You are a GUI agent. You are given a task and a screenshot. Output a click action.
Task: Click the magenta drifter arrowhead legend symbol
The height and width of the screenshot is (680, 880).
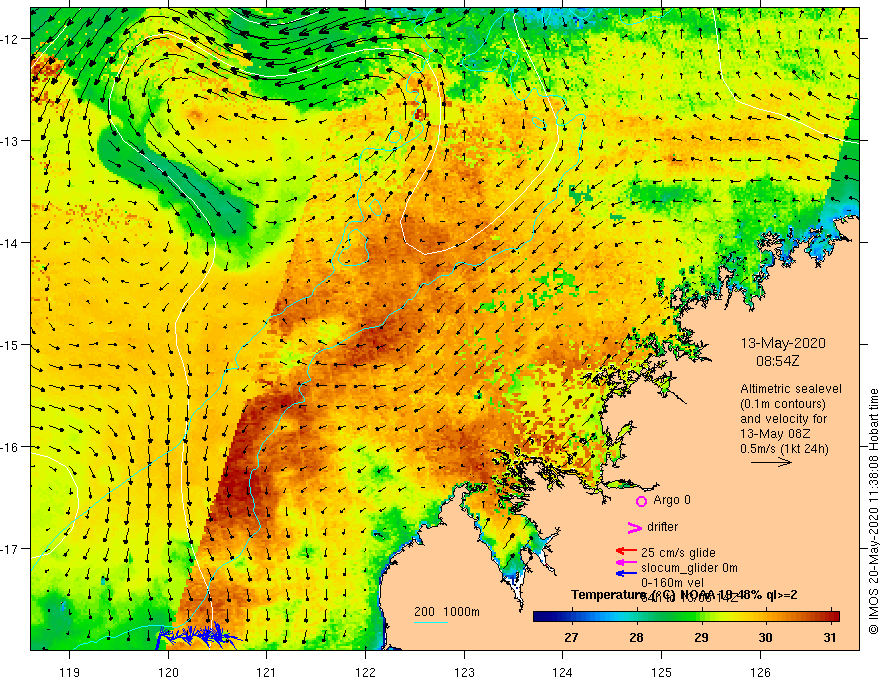[x=634, y=527]
